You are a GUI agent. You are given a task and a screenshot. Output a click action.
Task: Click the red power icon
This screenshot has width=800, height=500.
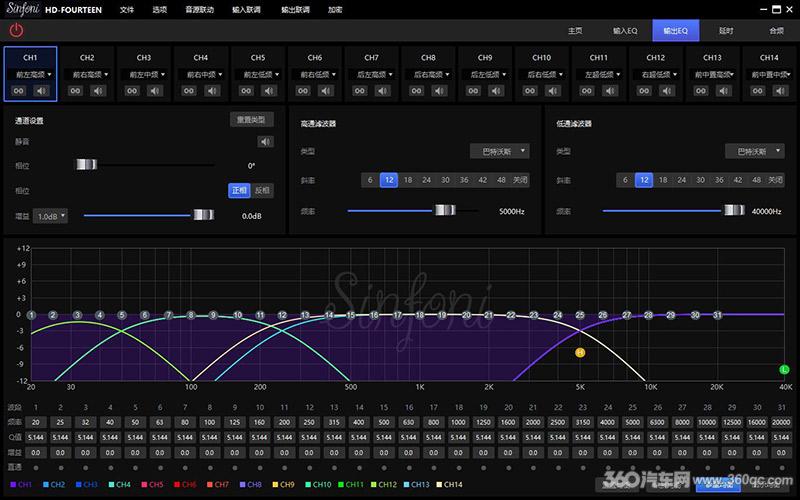point(16,30)
